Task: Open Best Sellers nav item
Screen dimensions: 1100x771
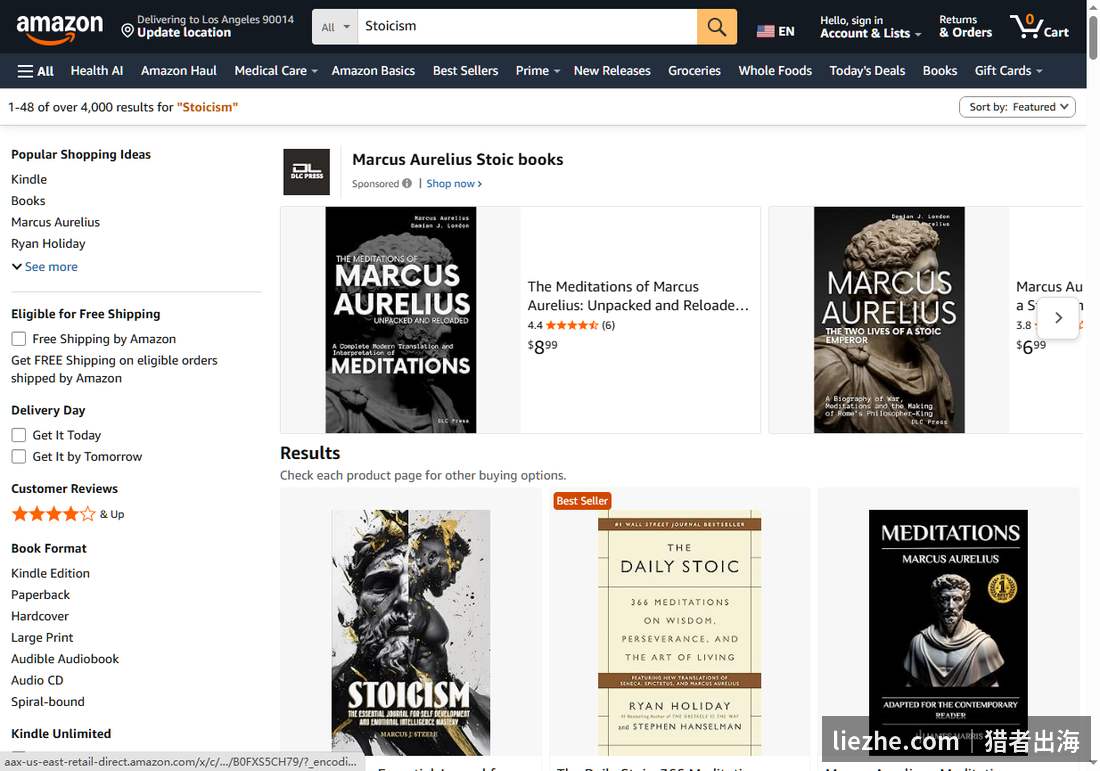Action: tap(465, 71)
